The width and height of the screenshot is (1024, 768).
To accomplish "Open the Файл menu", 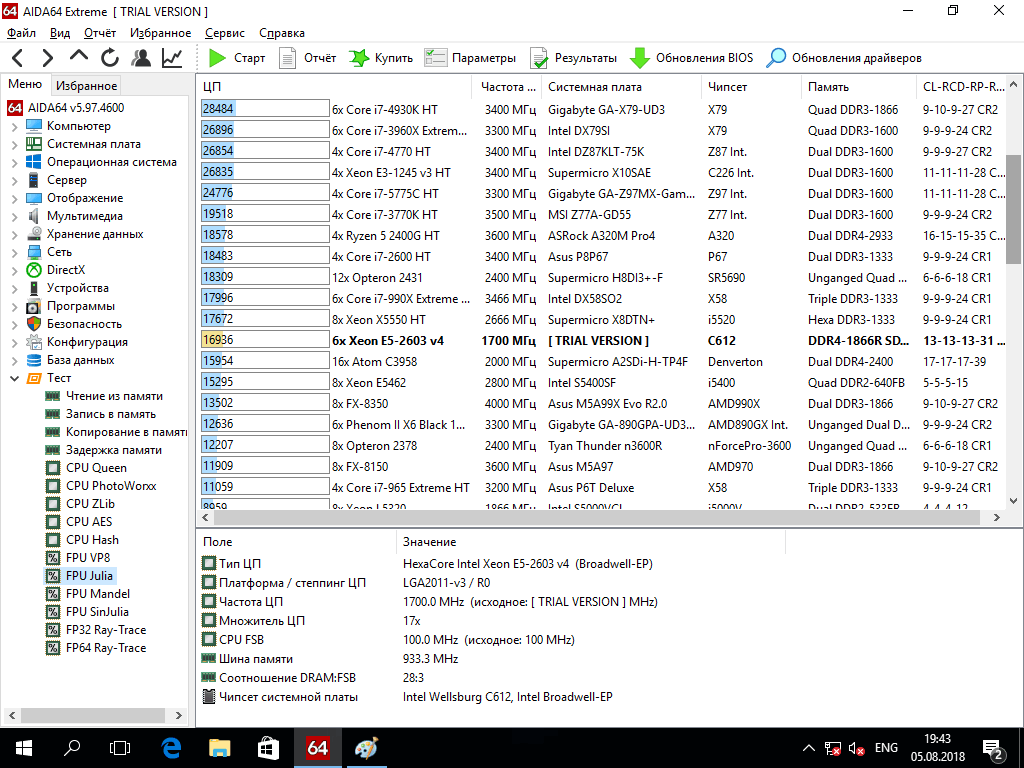I will coord(22,33).
